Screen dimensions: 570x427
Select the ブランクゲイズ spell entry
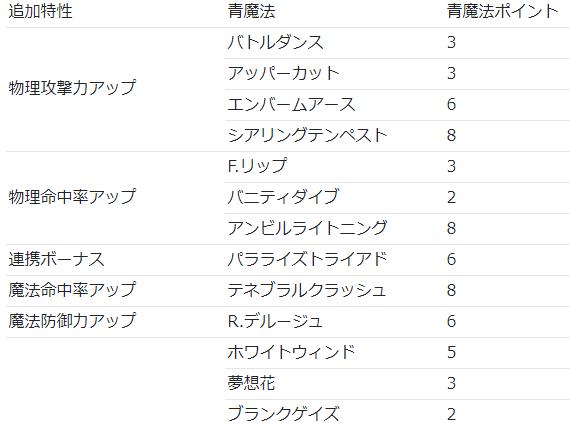(284, 414)
